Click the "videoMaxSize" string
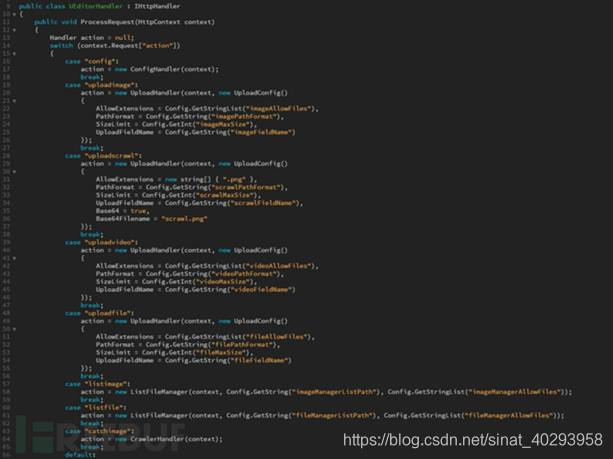The height and width of the screenshot is (459, 613). [225, 281]
